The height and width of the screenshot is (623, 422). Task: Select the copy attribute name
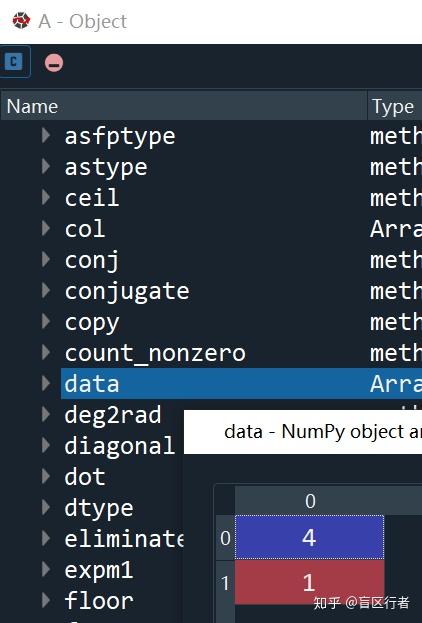point(92,323)
